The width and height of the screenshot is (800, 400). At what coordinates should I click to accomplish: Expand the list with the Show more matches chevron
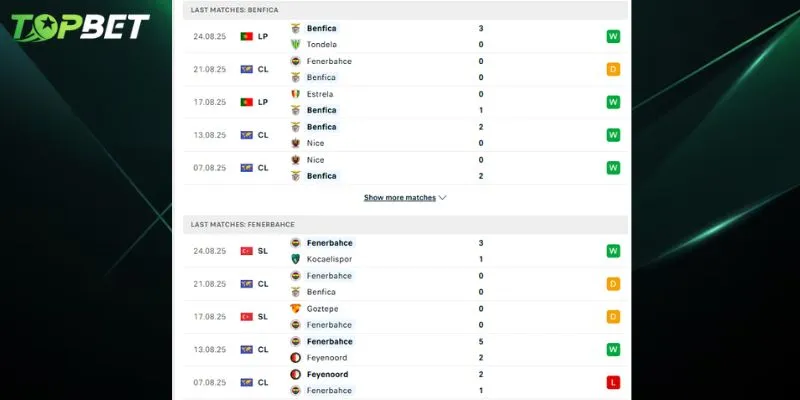[x=443, y=198]
